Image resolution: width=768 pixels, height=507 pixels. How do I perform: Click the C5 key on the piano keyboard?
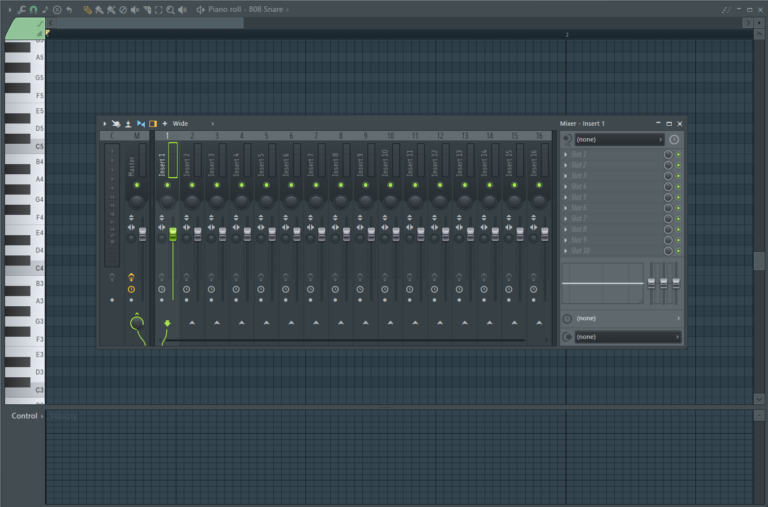pos(24,146)
